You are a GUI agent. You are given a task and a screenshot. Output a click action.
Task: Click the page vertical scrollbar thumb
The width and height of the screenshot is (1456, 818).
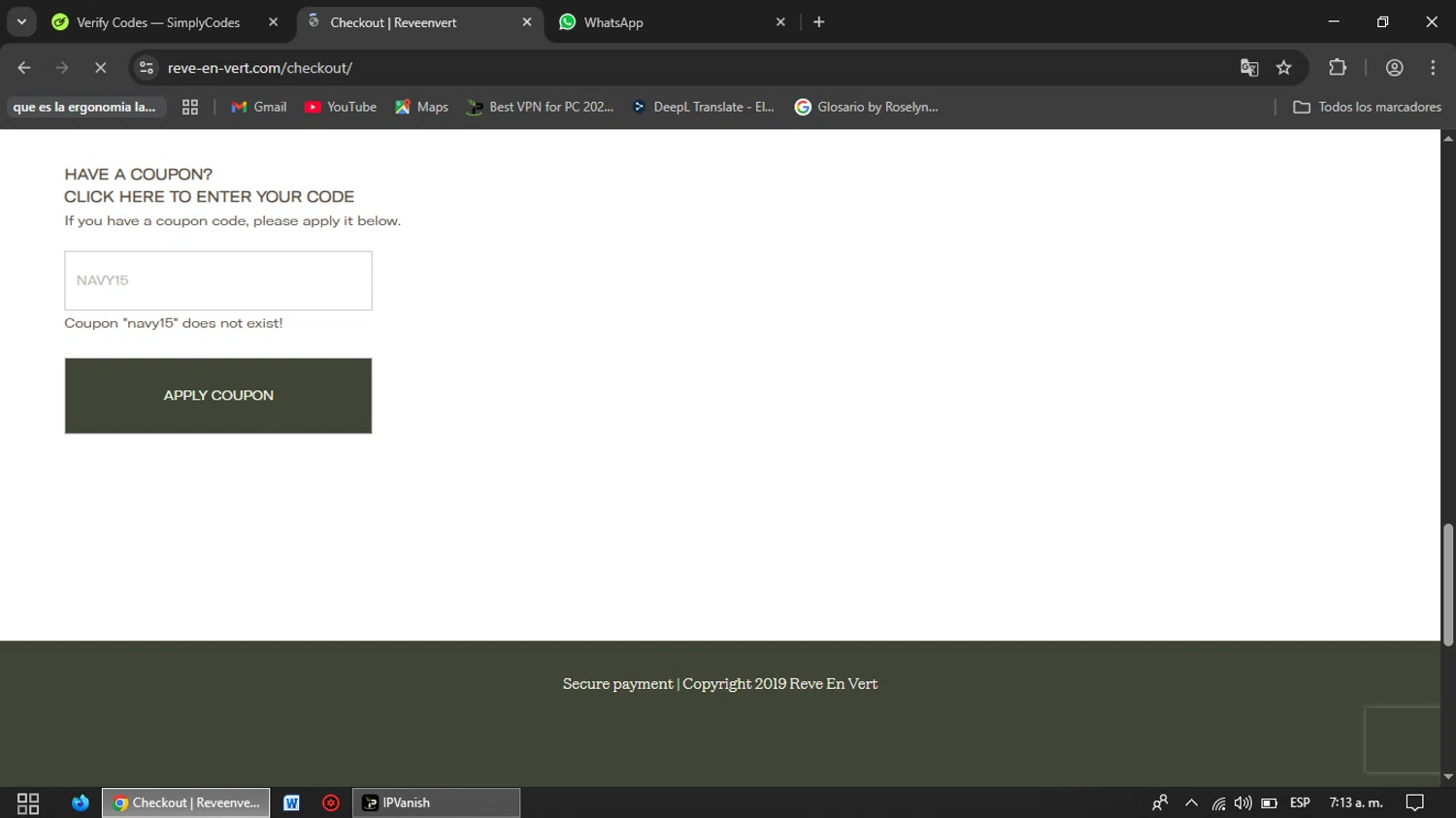click(x=1448, y=585)
